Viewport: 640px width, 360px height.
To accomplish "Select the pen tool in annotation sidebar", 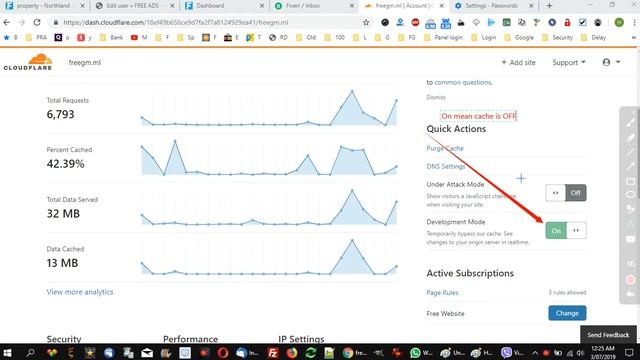I will click(x=630, y=122).
